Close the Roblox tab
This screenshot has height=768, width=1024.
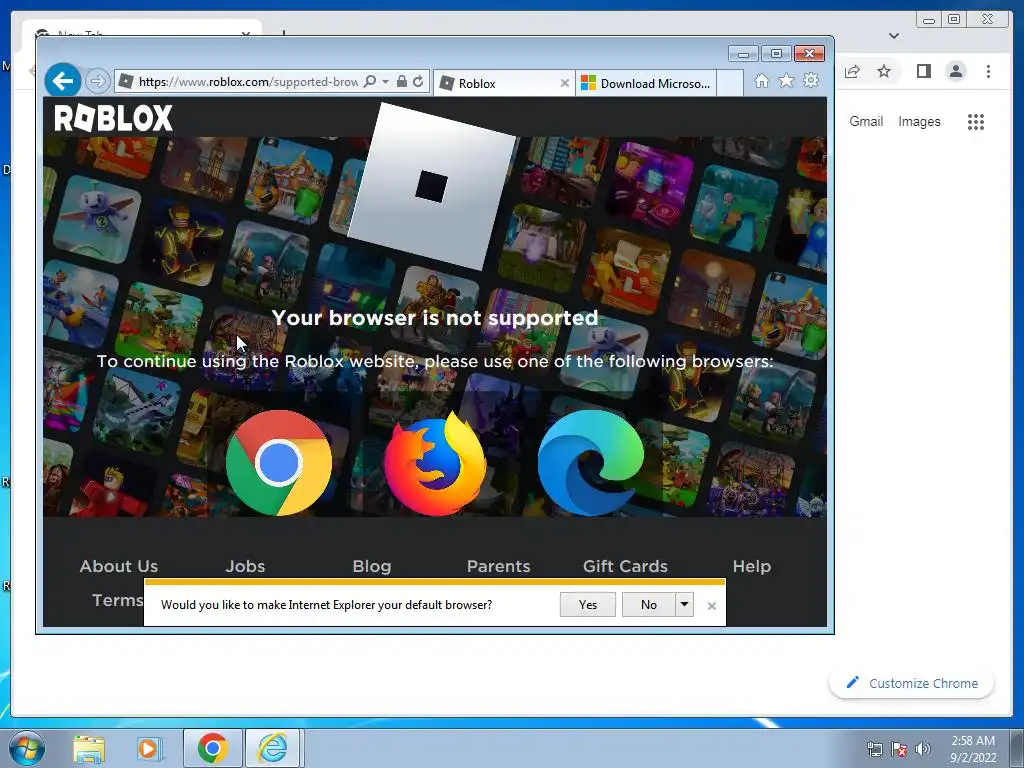(x=565, y=84)
